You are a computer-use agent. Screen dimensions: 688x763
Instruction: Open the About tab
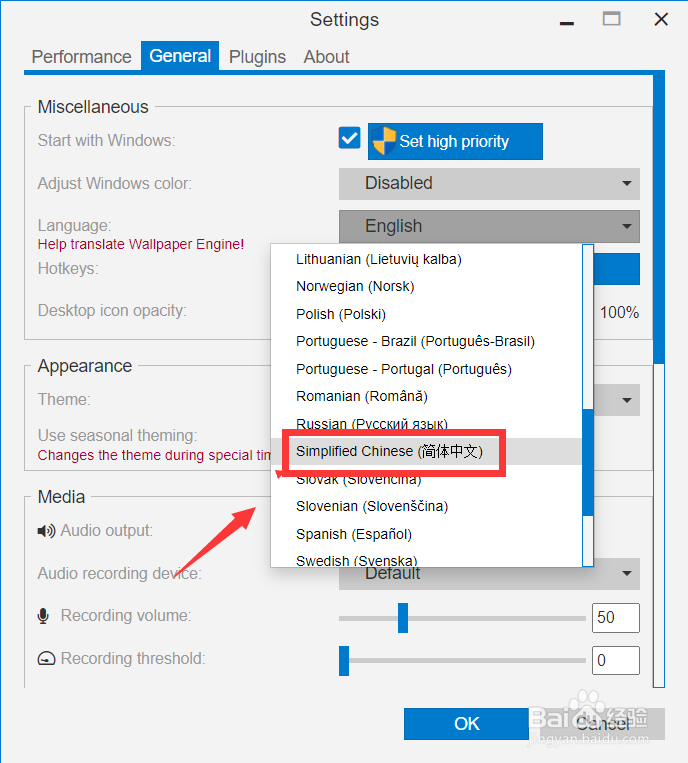(326, 56)
